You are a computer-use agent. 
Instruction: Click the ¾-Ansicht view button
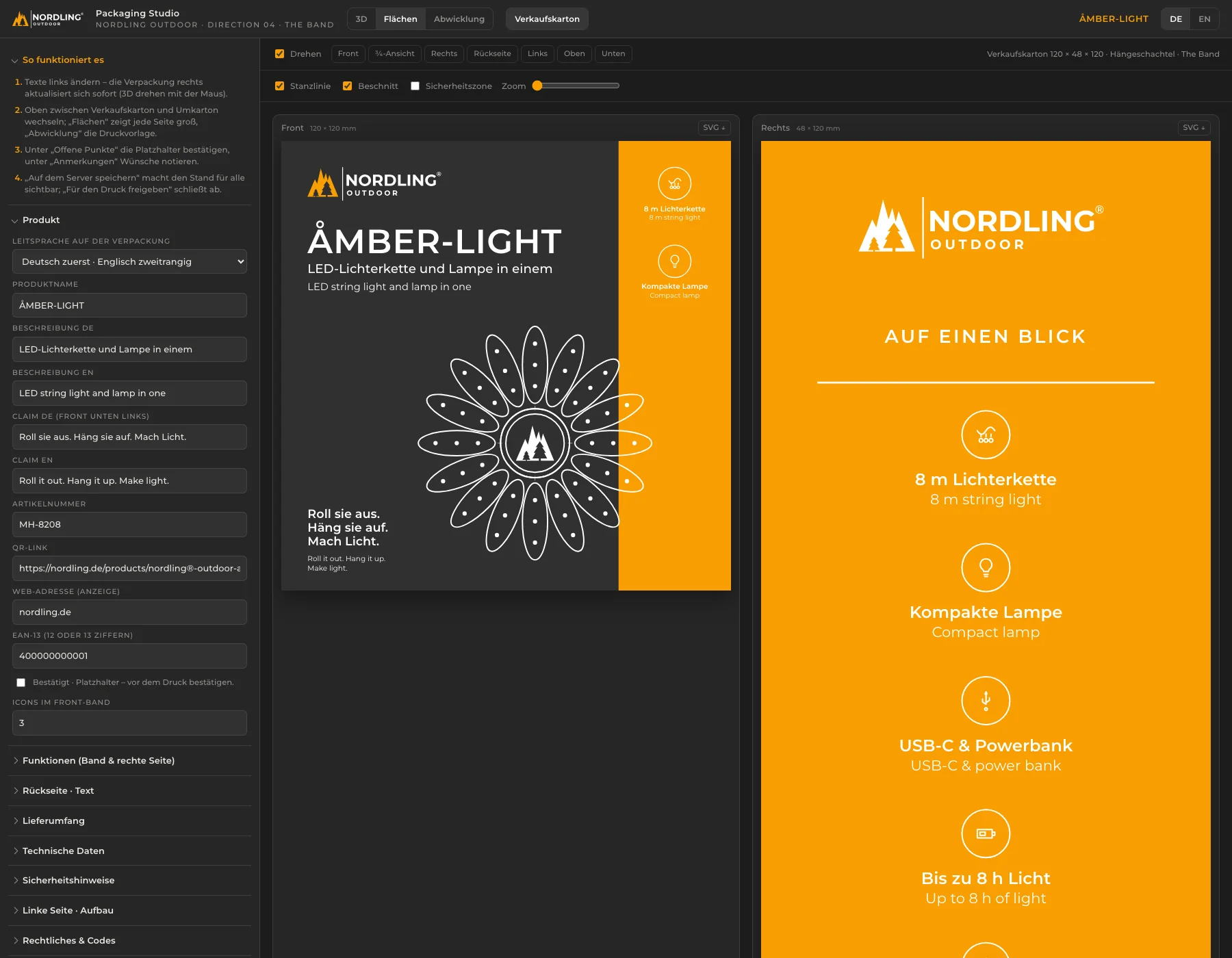[x=394, y=53]
